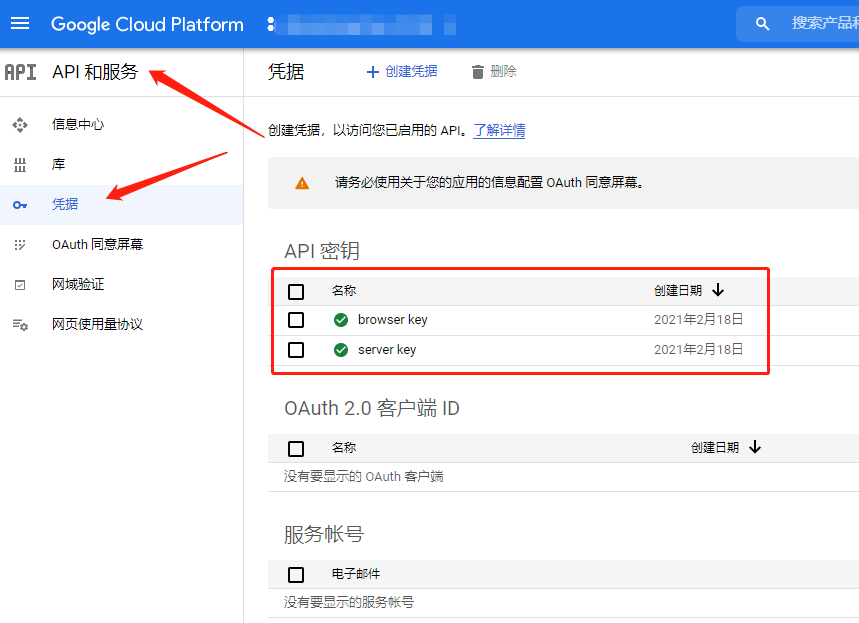Image resolution: width=859 pixels, height=623 pixels.
Task: Click the 信息中心 dashboard icon
Action: coord(20,125)
